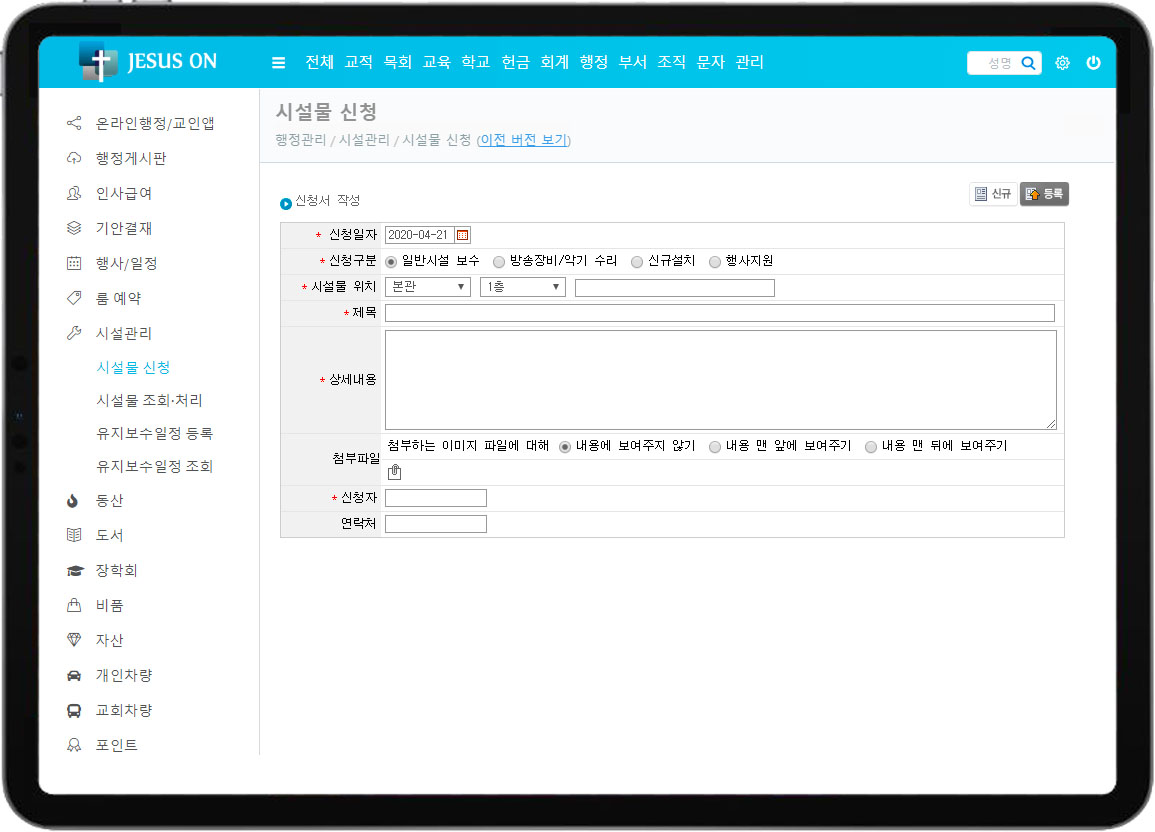This screenshot has height=832, width=1155.
Task: Select the 방송장비/악기 수리 radio option
Action: 499,261
